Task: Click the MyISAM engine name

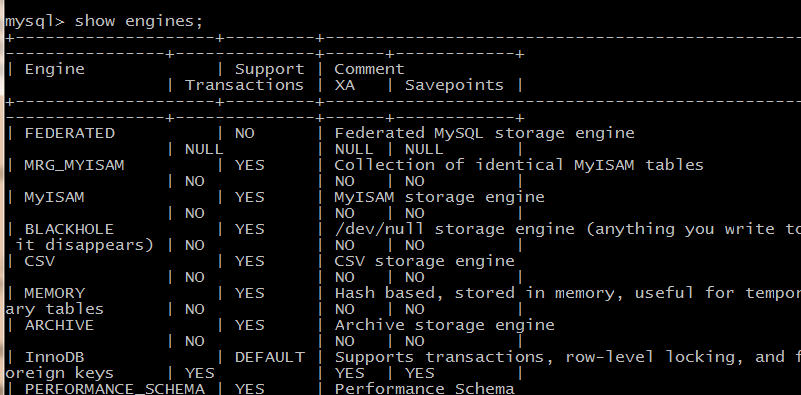Action: [54, 197]
